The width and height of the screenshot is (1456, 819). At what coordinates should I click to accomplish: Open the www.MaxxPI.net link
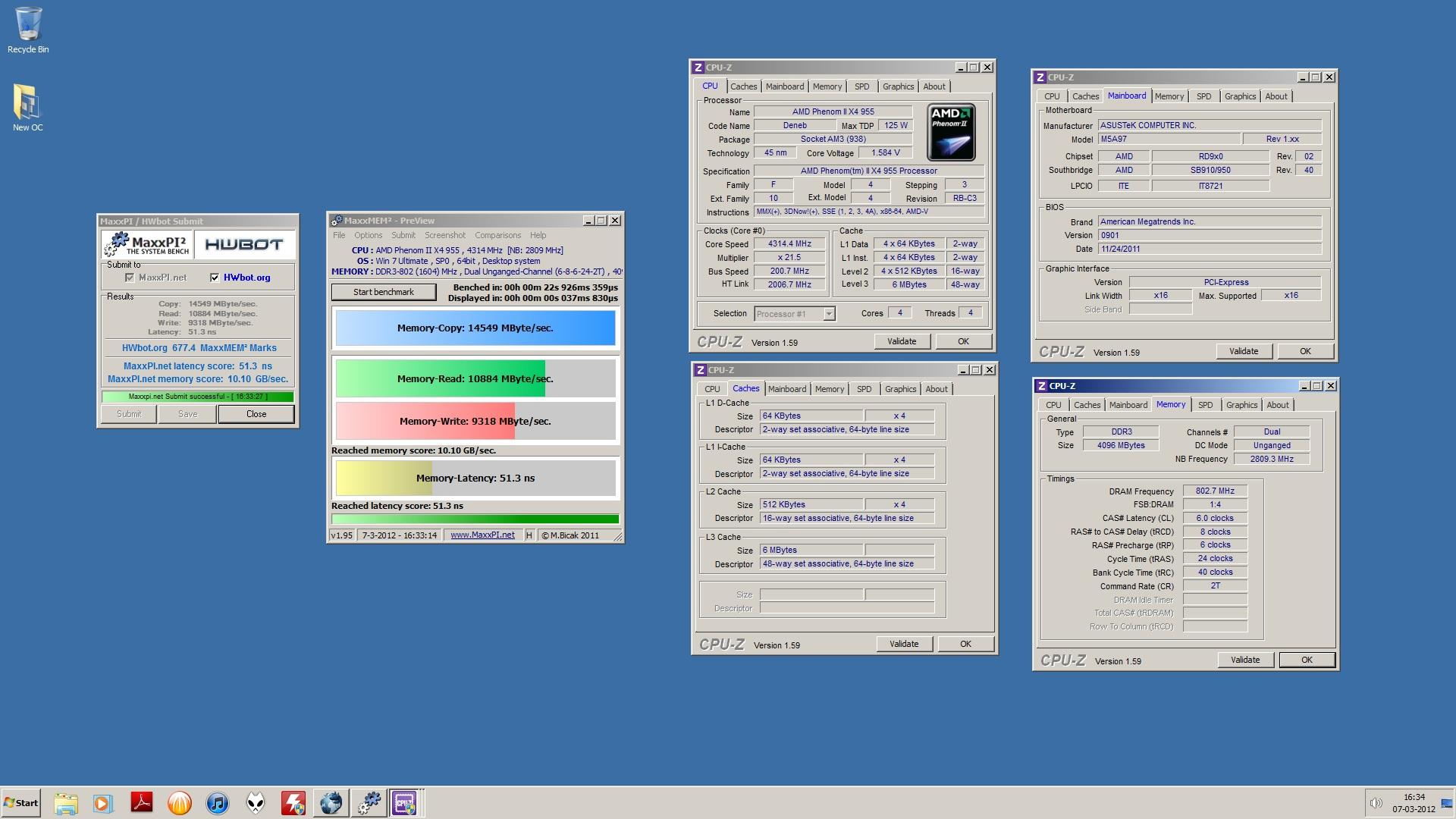tap(482, 535)
